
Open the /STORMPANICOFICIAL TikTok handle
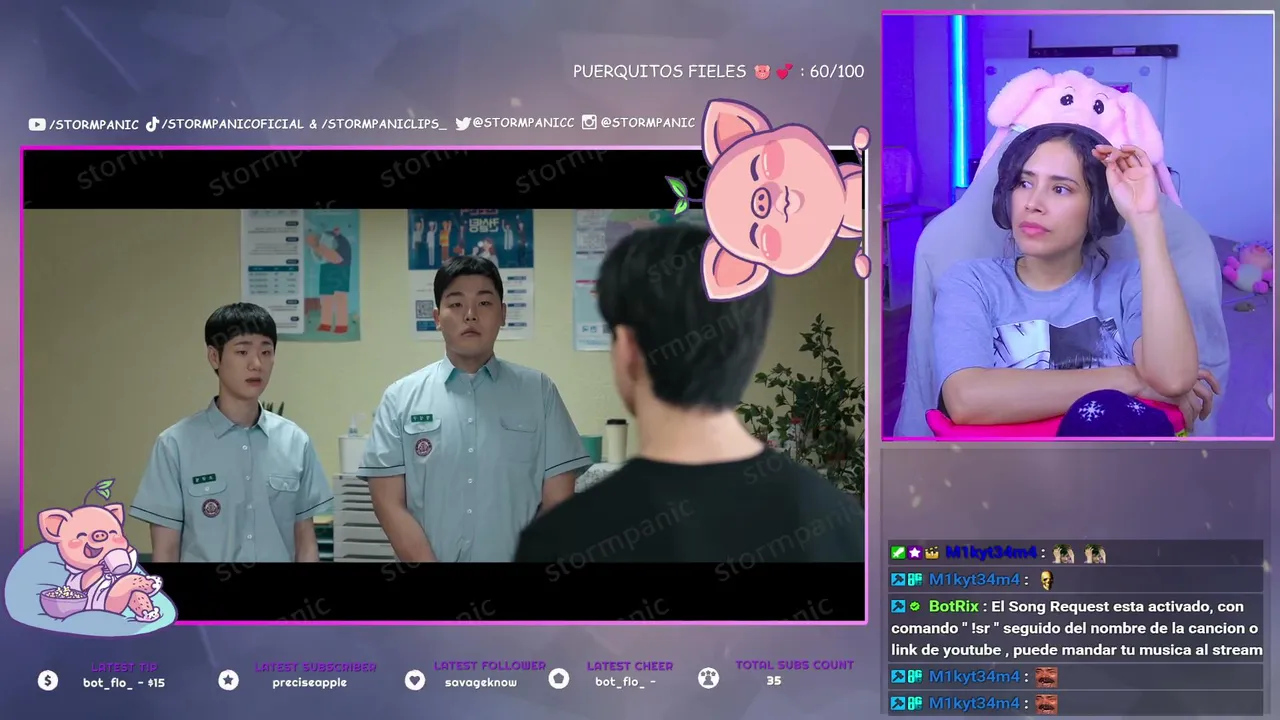pyautogui.click(x=232, y=124)
